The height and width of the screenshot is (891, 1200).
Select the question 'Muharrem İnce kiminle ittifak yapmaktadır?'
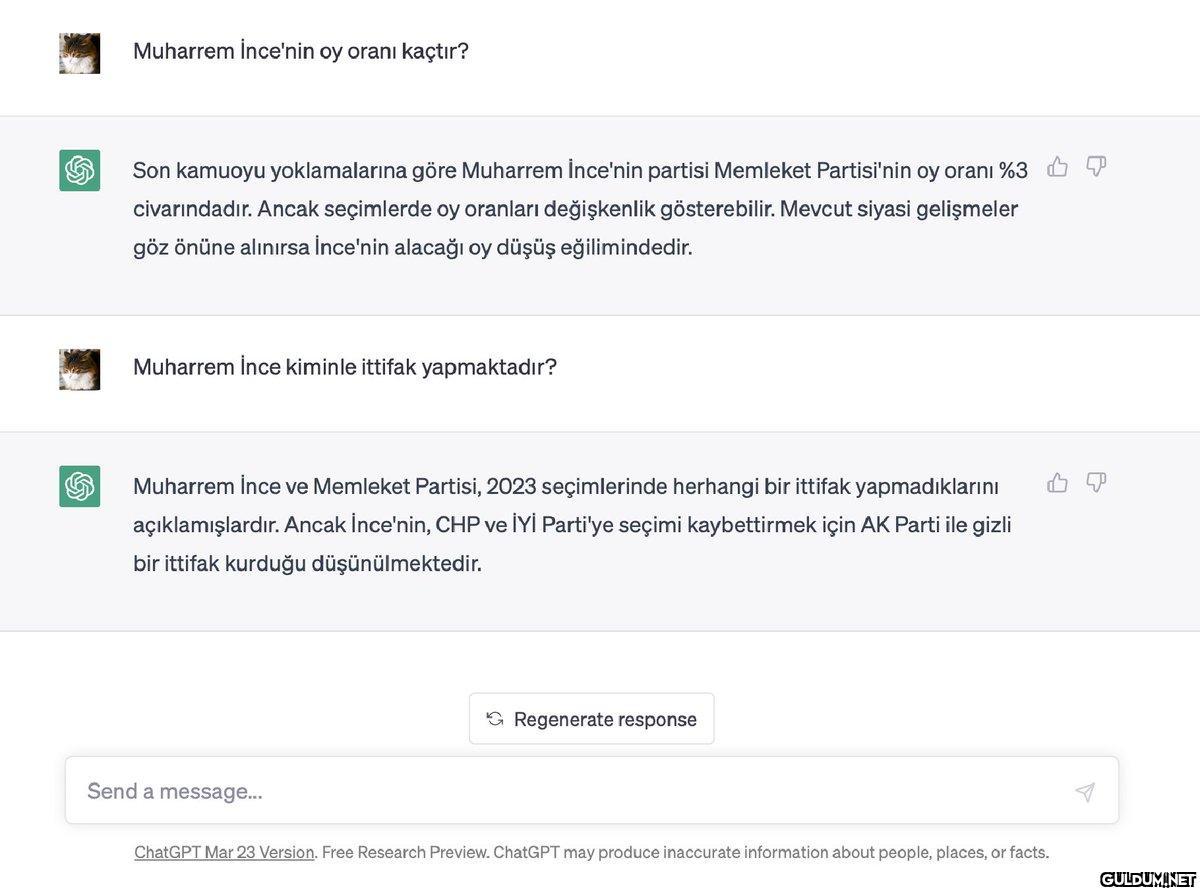[345, 367]
